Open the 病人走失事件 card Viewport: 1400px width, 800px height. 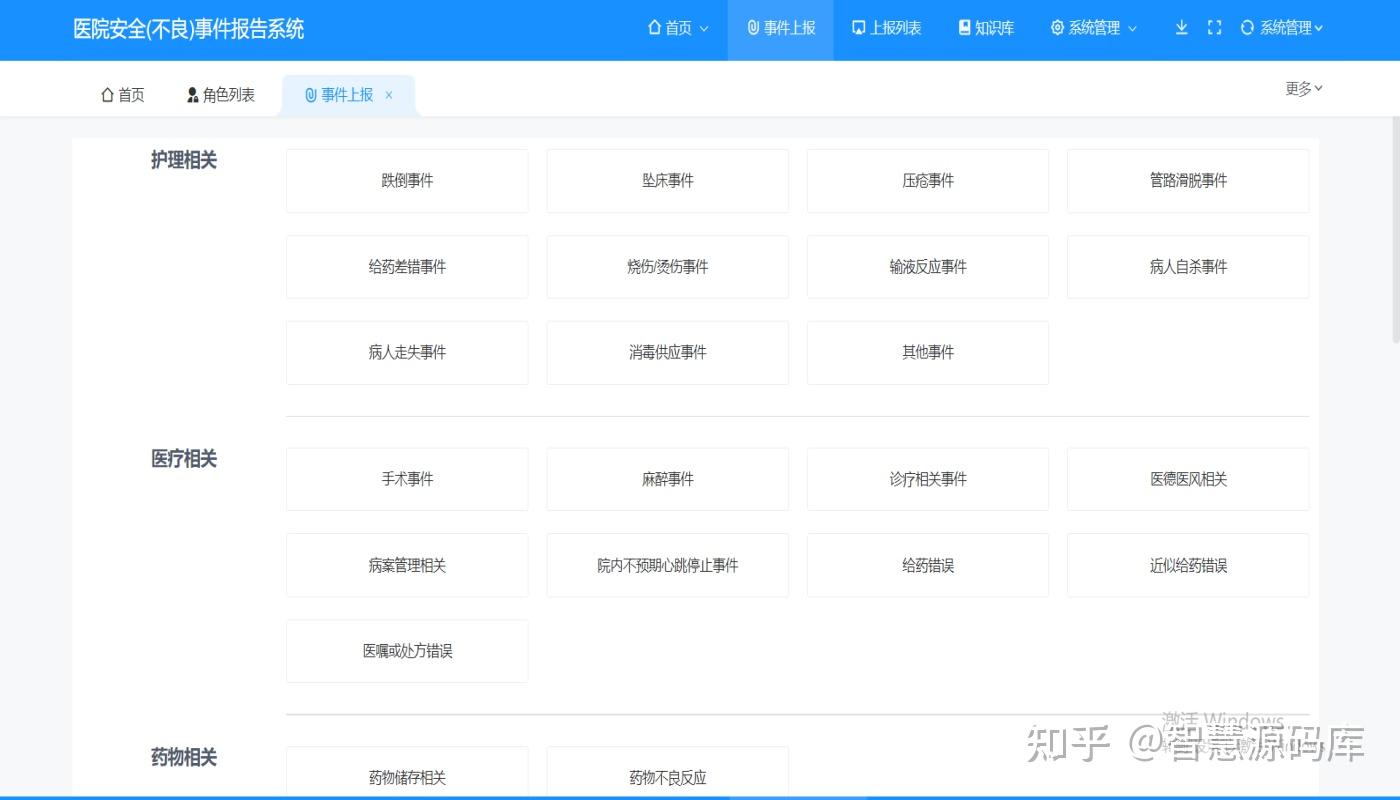(x=407, y=353)
